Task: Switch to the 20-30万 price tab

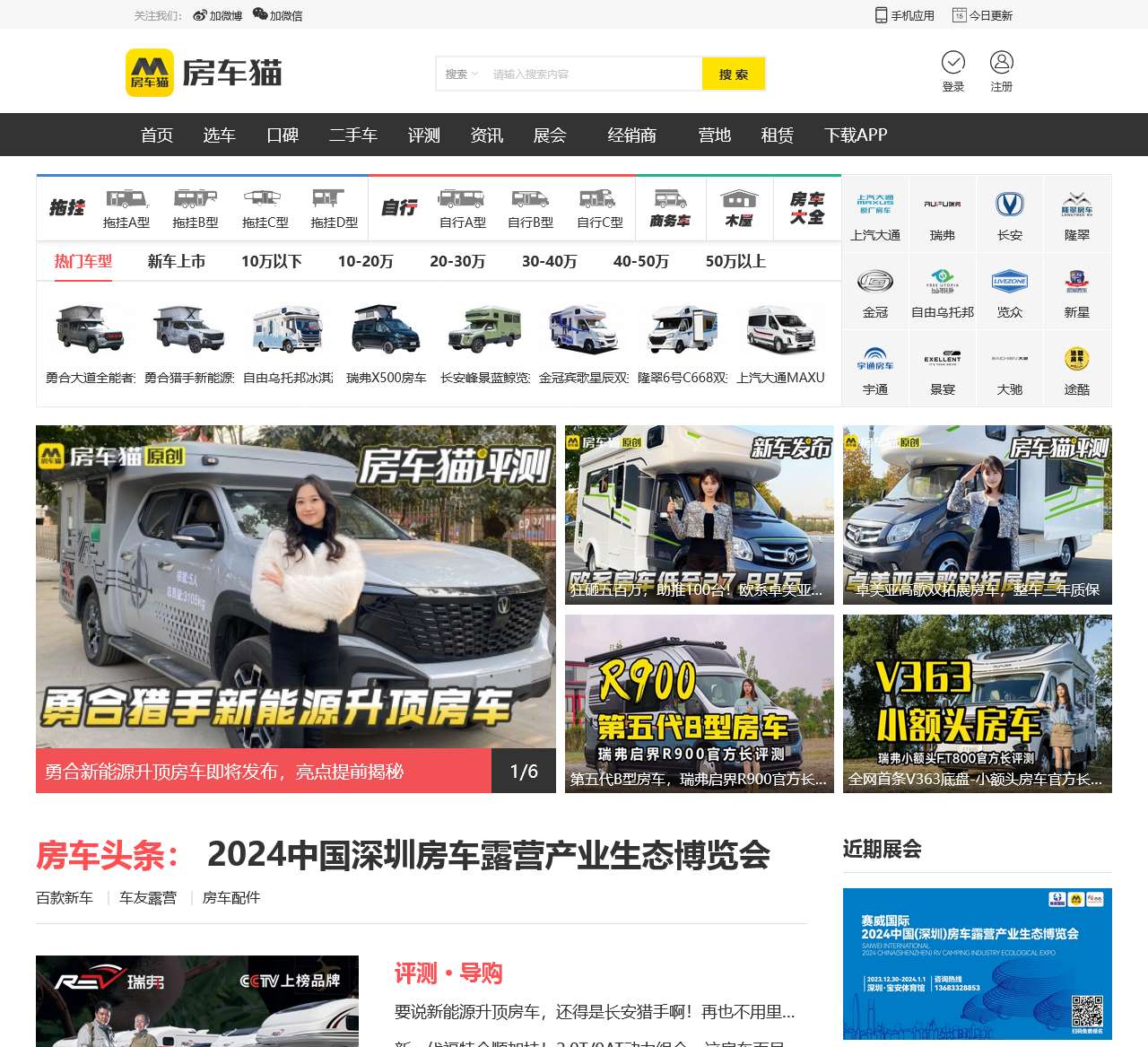Action: [457, 261]
